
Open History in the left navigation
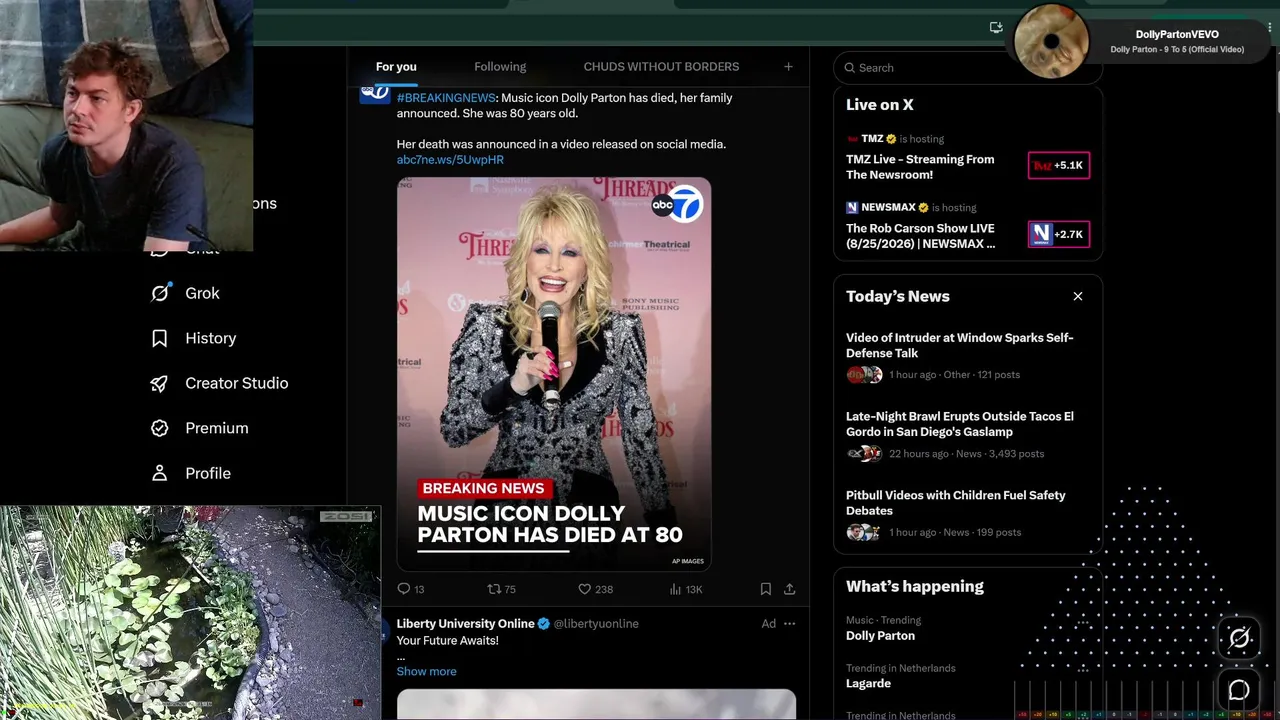[x=193, y=338]
